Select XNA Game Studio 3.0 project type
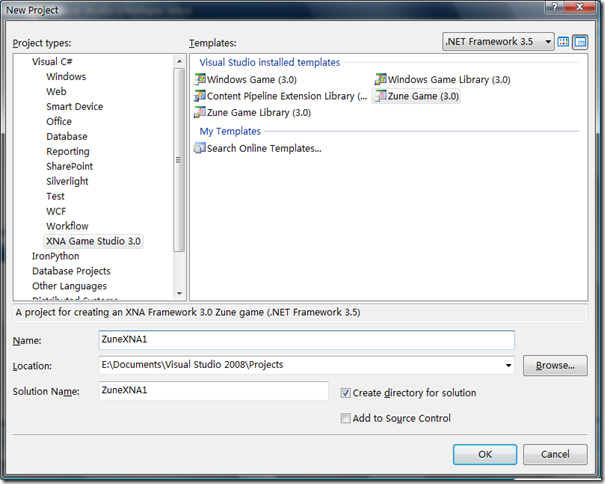Screen dimensions: 605x484 [x=93, y=241]
